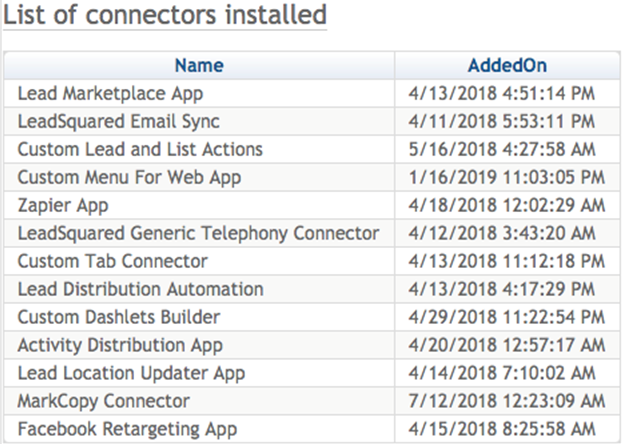Click Custom Tab Connector row
624x444 pixels.
(113, 262)
